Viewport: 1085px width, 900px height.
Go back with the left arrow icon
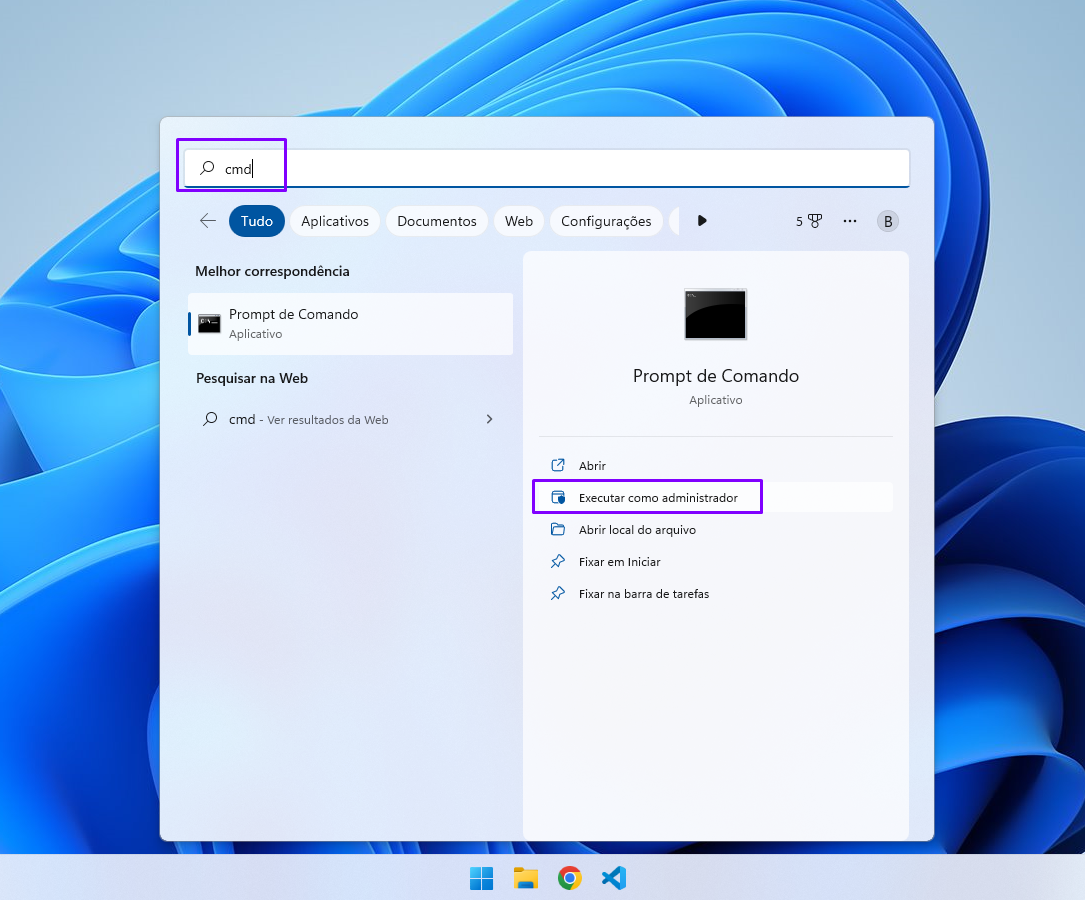208,221
